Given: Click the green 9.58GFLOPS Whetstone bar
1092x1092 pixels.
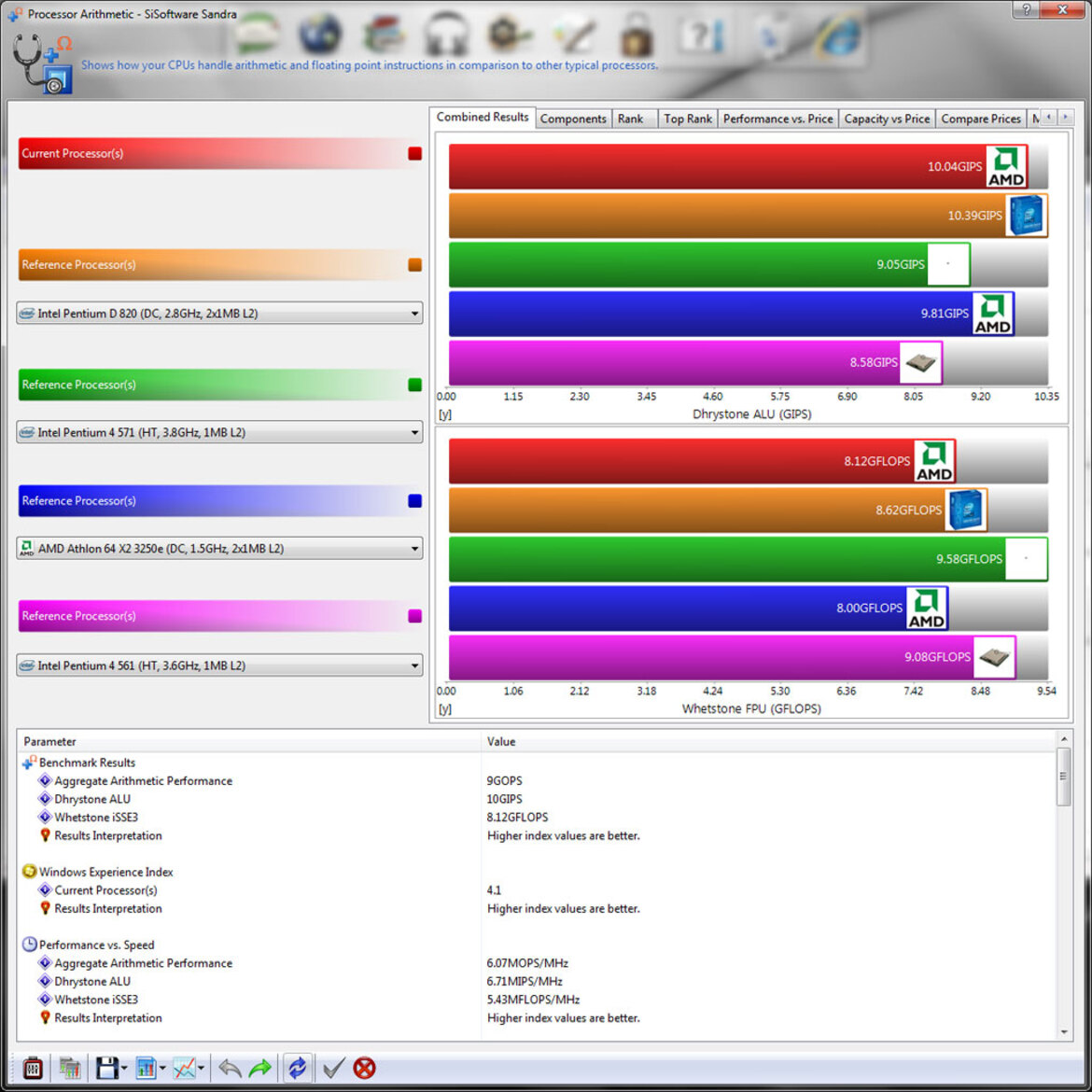Looking at the screenshot, I should tap(748, 558).
